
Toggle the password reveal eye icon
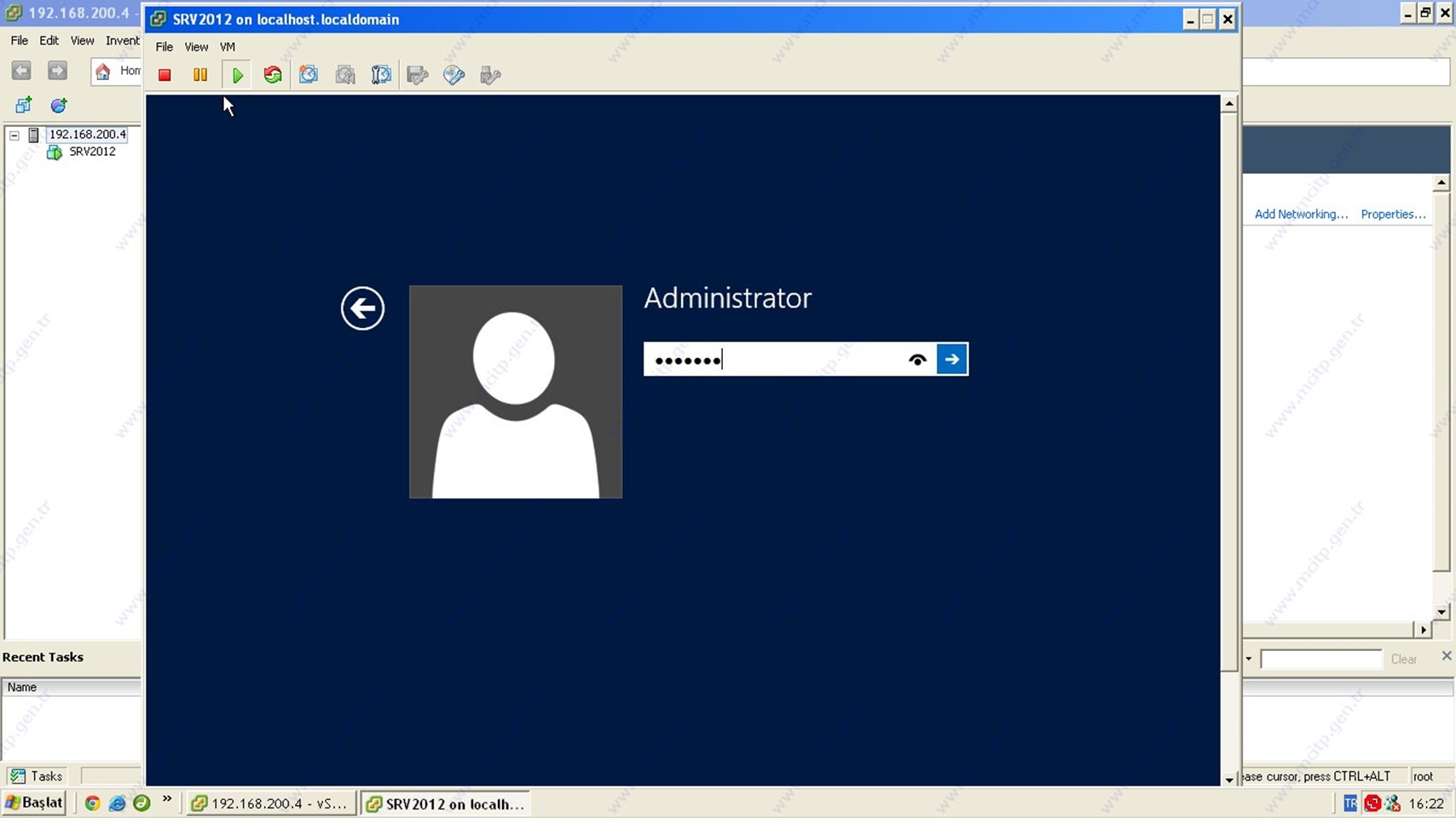point(917,360)
